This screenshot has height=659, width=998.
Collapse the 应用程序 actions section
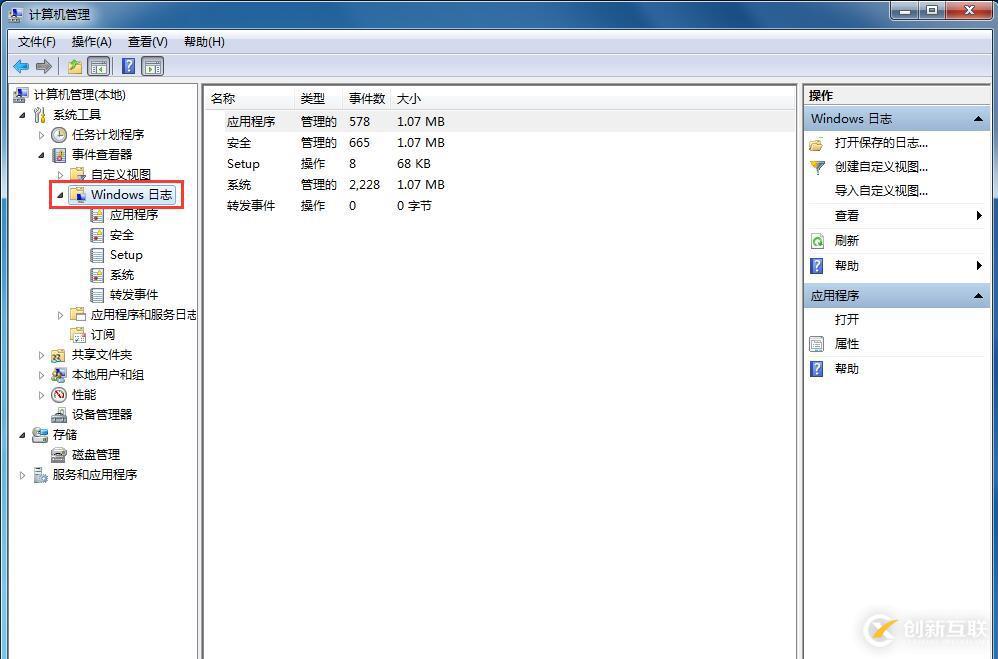pyautogui.click(x=978, y=296)
